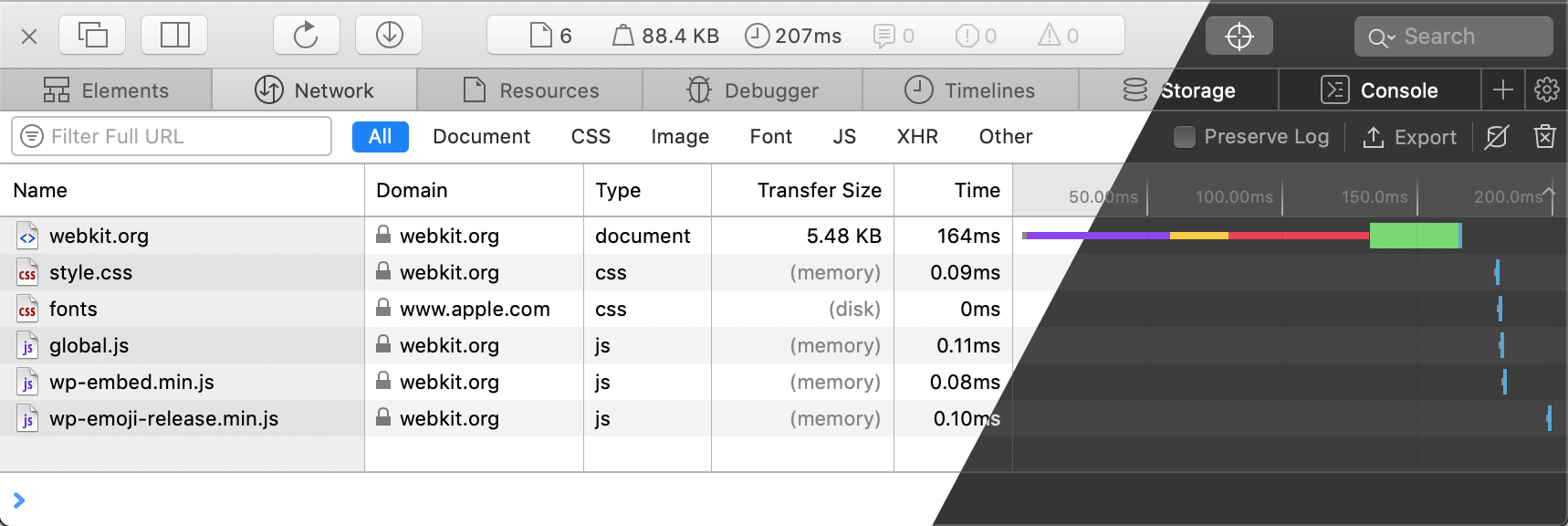This screenshot has width=1568, height=526.
Task: Click the 207ms load time indicator
Action: pyautogui.click(x=793, y=36)
